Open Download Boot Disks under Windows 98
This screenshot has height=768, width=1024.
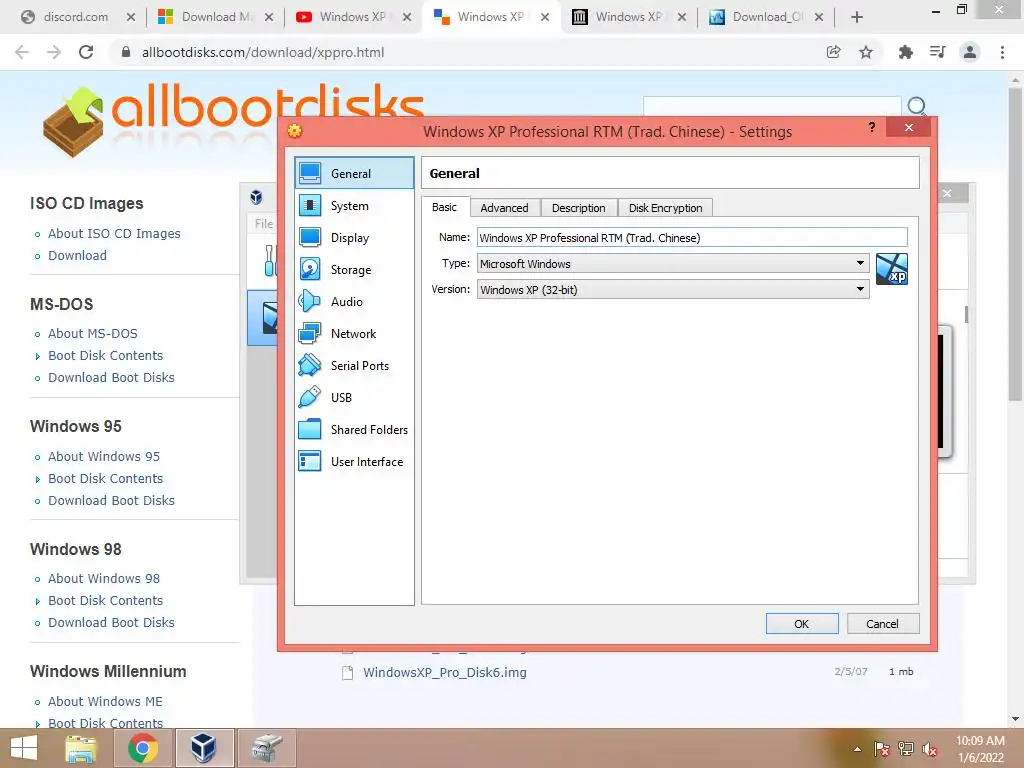pos(111,622)
